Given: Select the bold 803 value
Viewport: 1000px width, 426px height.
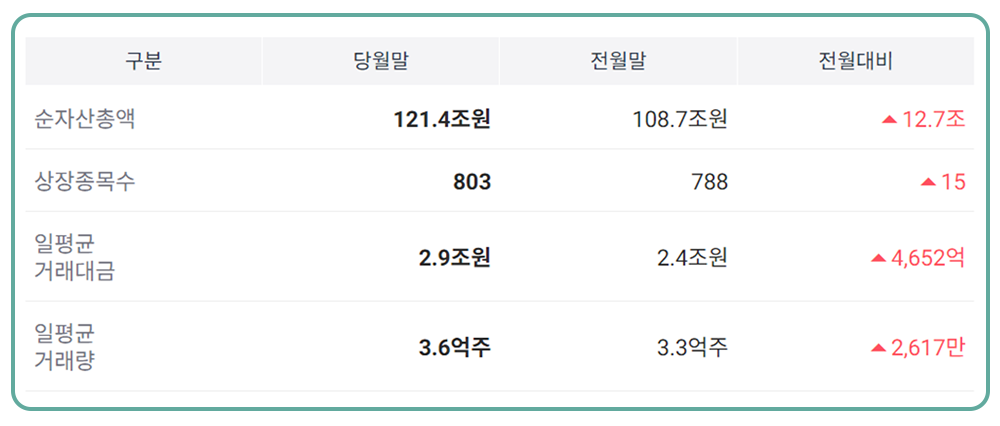Looking at the screenshot, I should point(472,182).
